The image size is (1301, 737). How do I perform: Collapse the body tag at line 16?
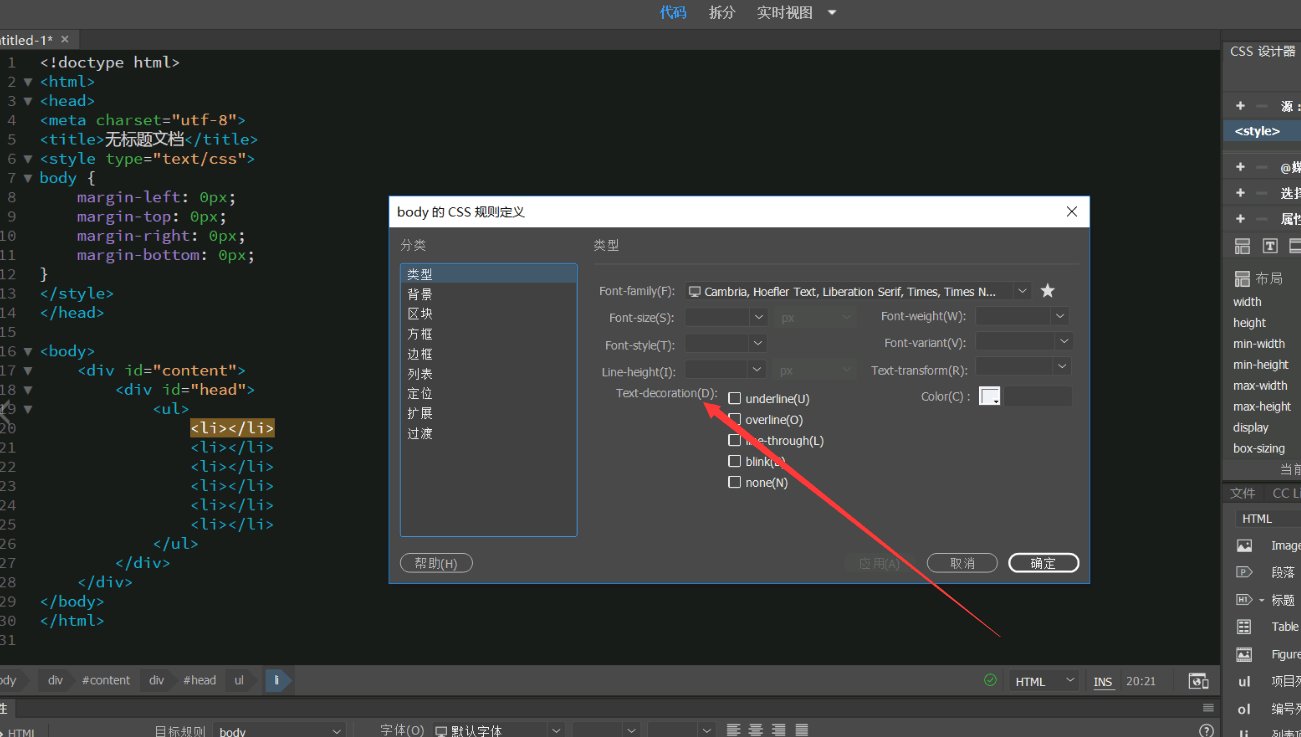[x=28, y=352]
